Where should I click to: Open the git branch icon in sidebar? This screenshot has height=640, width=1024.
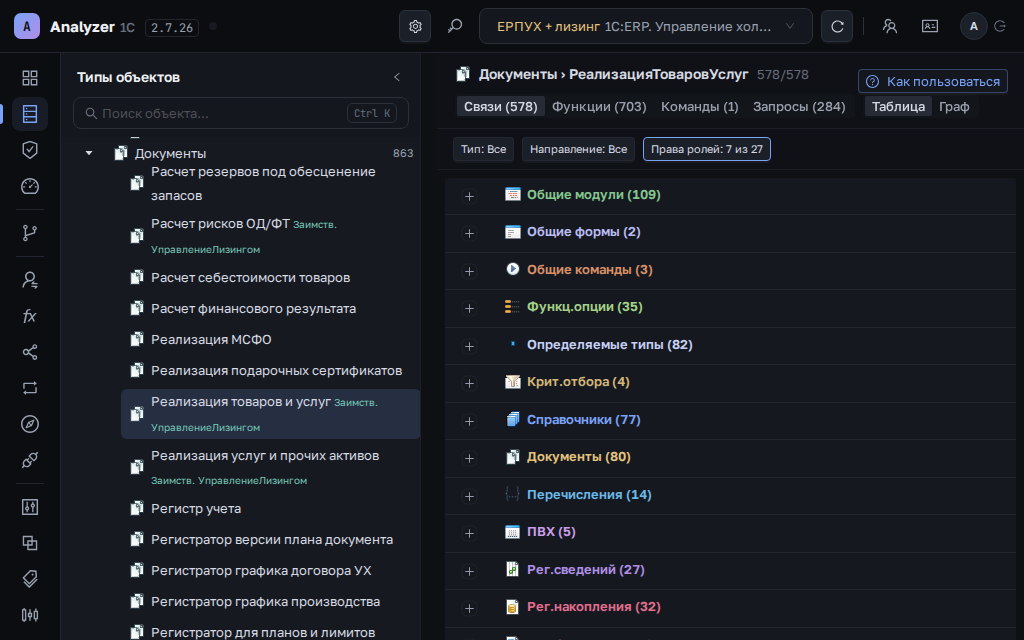coord(30,233)
